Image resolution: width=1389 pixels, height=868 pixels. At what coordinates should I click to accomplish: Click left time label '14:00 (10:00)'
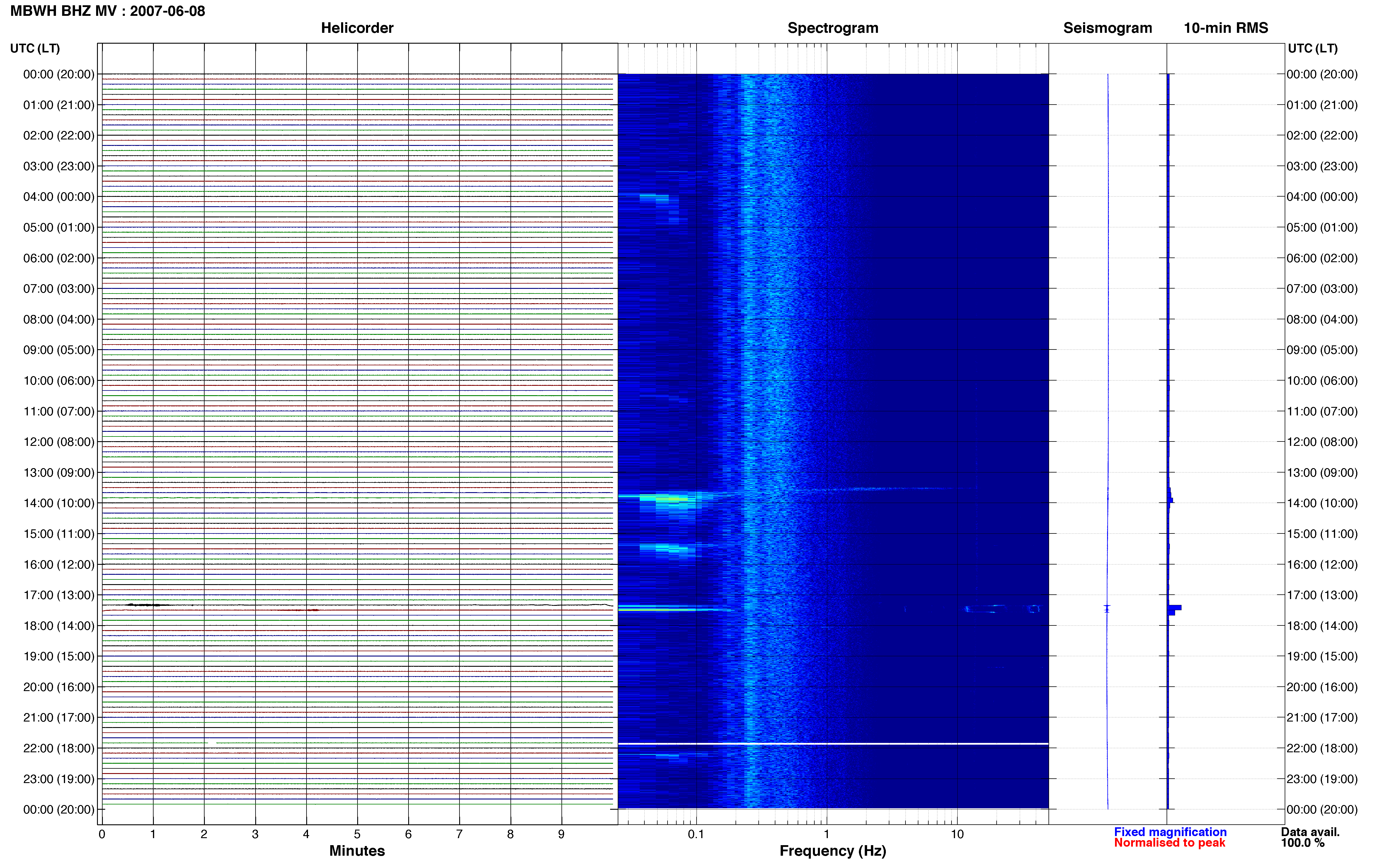59,504
